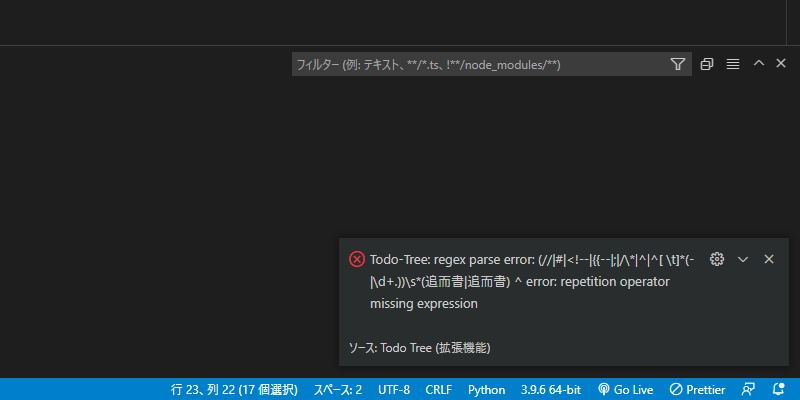This screenshot has height=400, width=800.
Task: Close the bottom panel
Action: click(x=781, y=63)
